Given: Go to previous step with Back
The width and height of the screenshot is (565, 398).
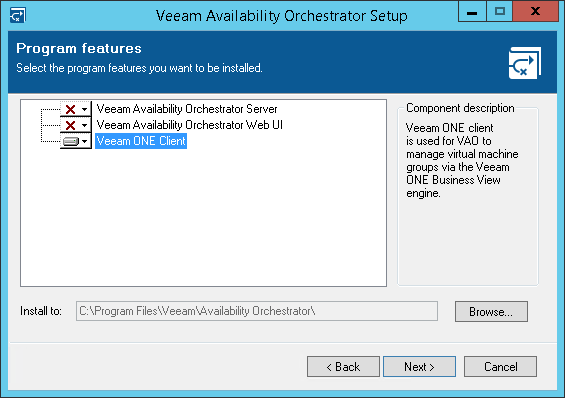Looking at the screenshot, I should coord(343,367).
